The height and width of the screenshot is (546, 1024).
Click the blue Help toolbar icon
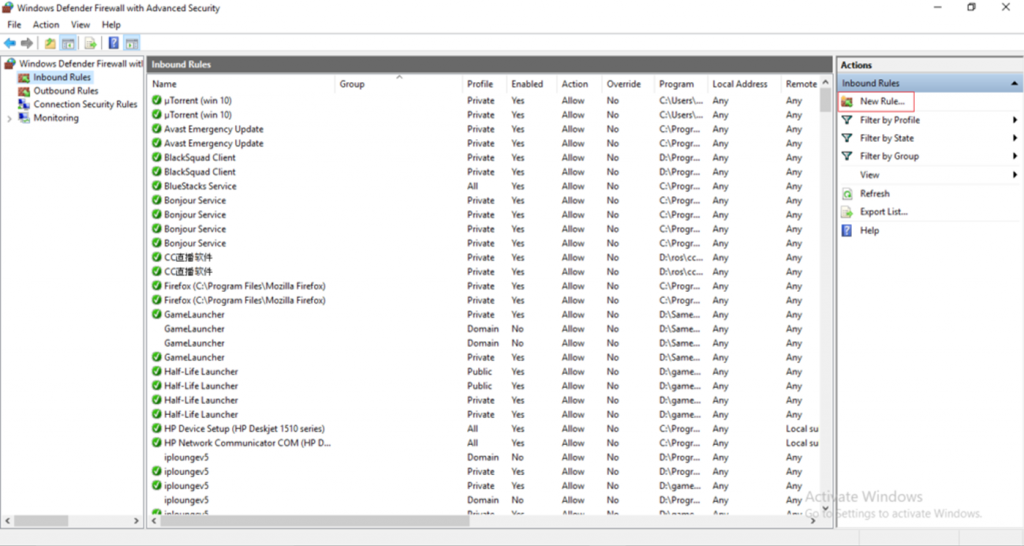(114, 44)
